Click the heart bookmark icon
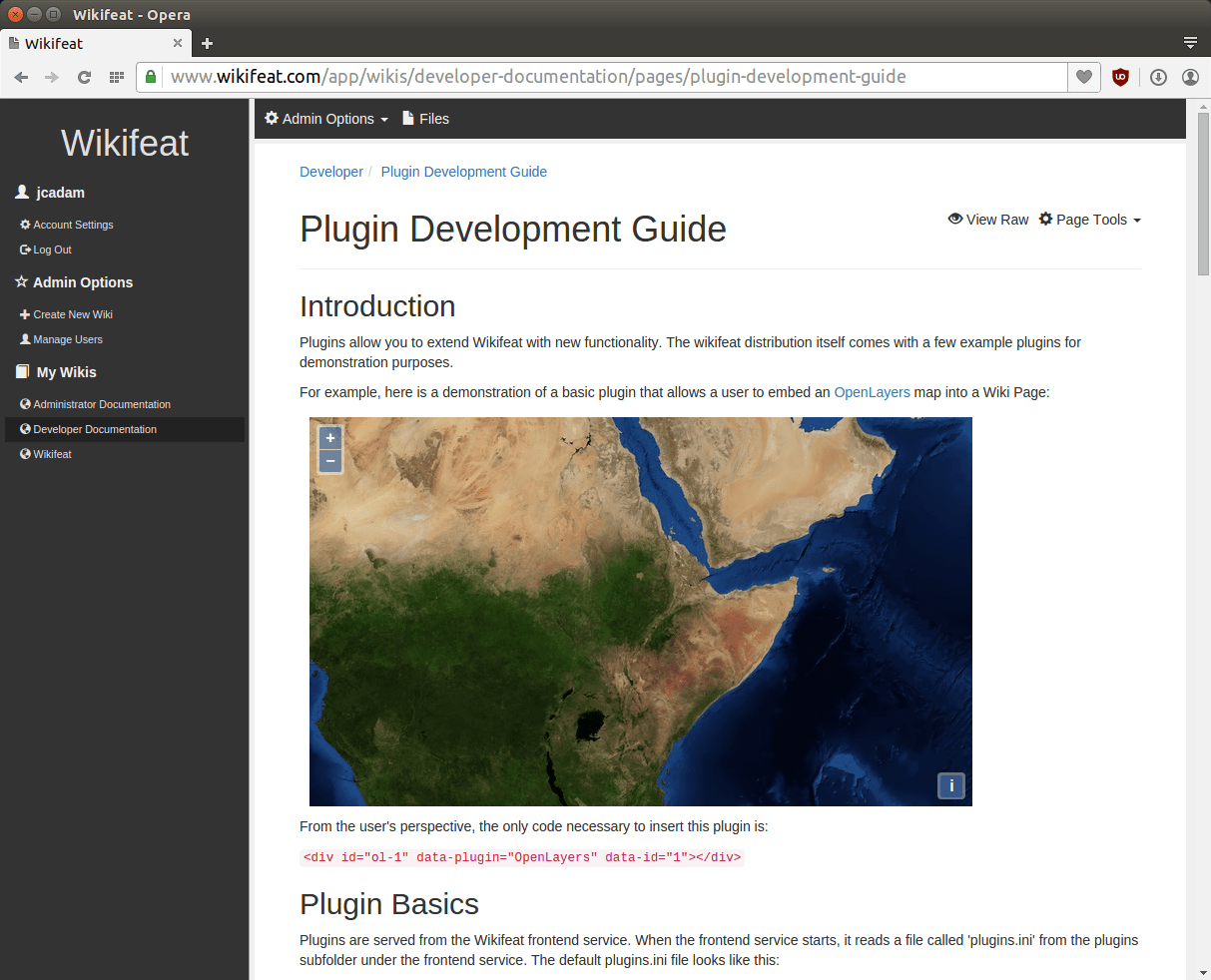The width and height of the screenshot is (1211, 980). (1083, 77)
